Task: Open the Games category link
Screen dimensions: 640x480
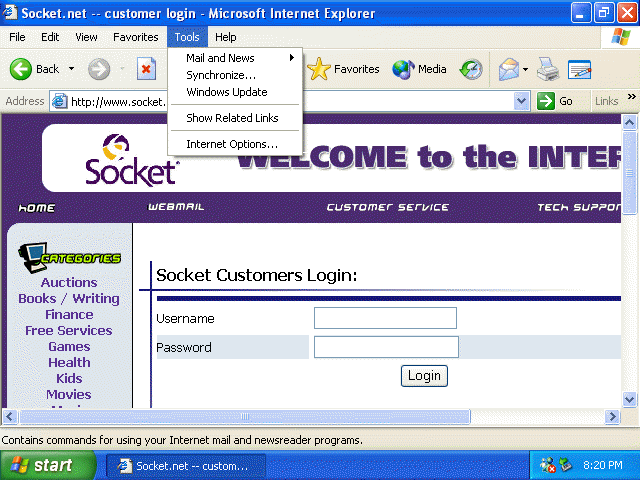Action: [69, 347]
